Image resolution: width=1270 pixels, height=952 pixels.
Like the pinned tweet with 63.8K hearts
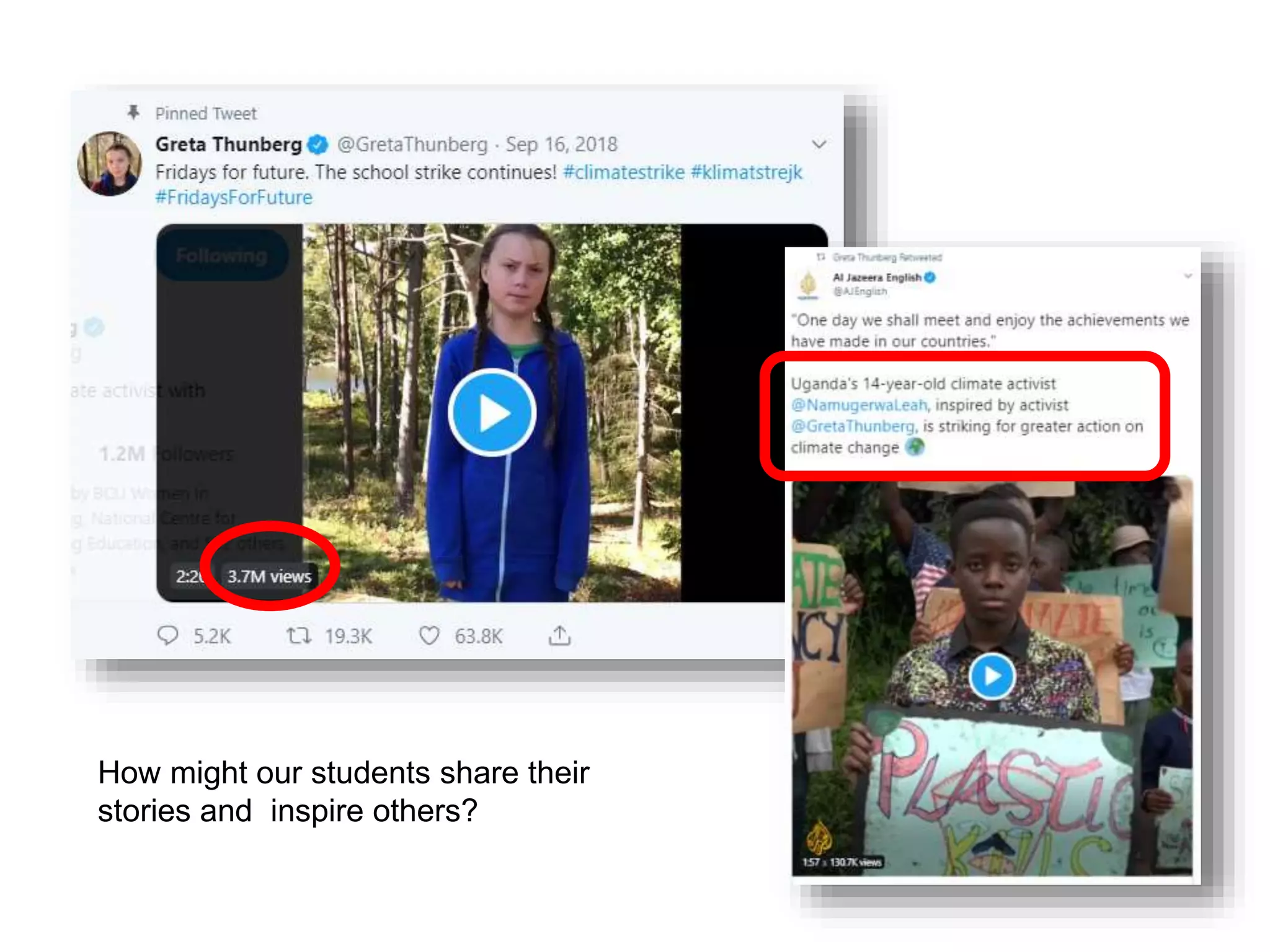429,636
